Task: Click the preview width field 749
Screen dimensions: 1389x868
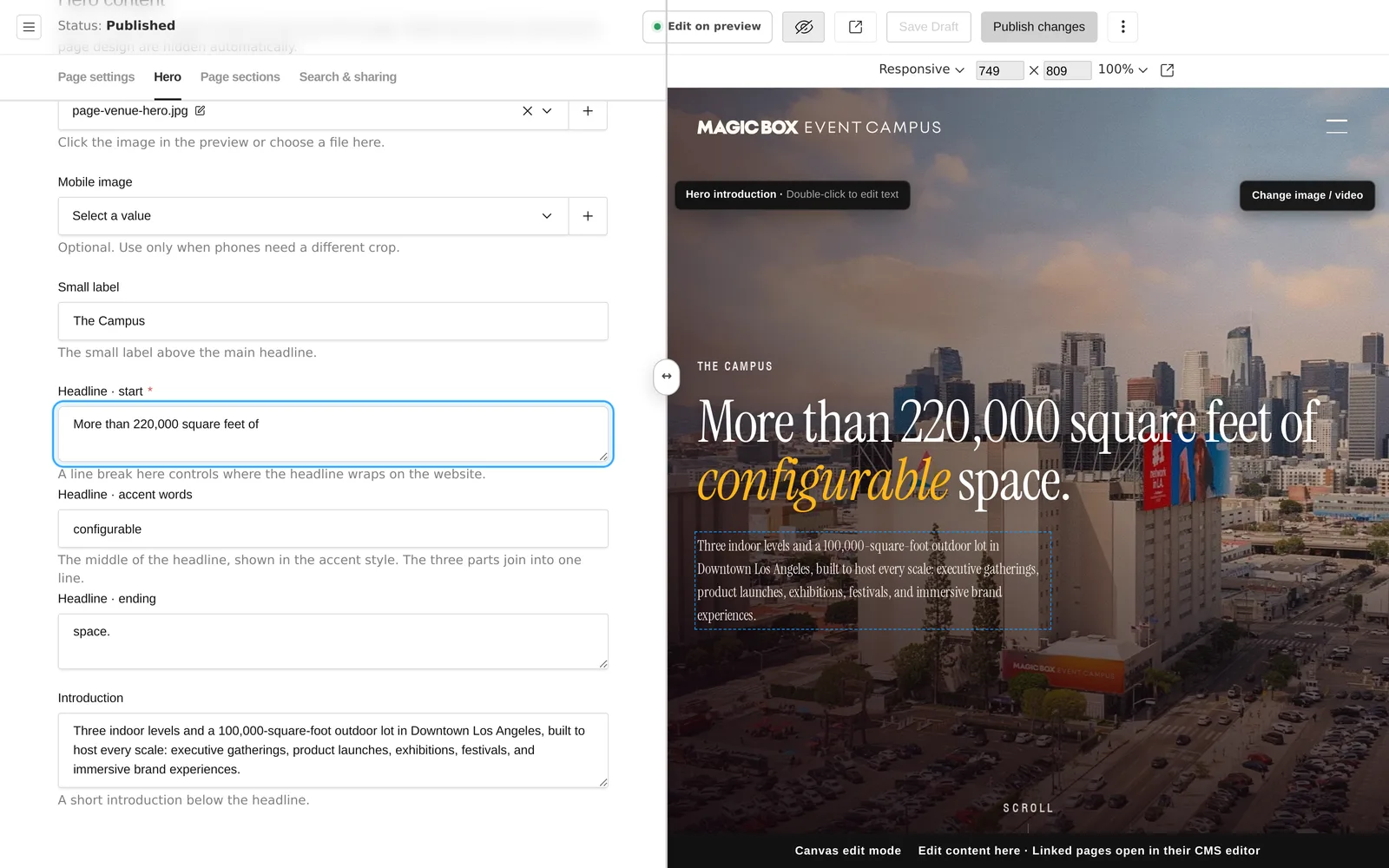Action: tap(999, 70)
